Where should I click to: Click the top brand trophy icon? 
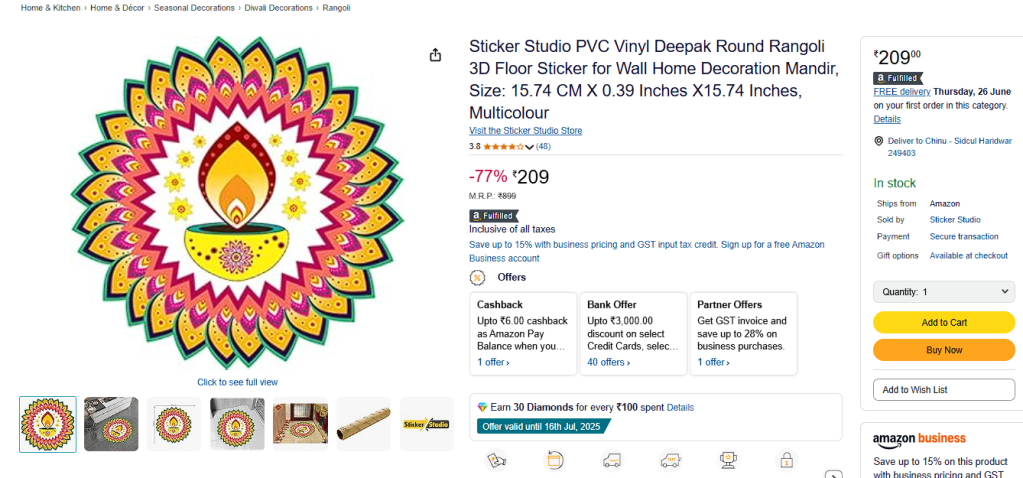728,460
